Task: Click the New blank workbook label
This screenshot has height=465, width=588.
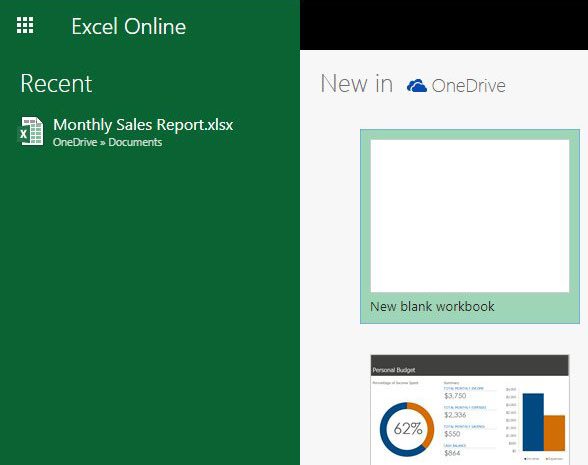Action: pyautogui.click(x=432, y=306)
